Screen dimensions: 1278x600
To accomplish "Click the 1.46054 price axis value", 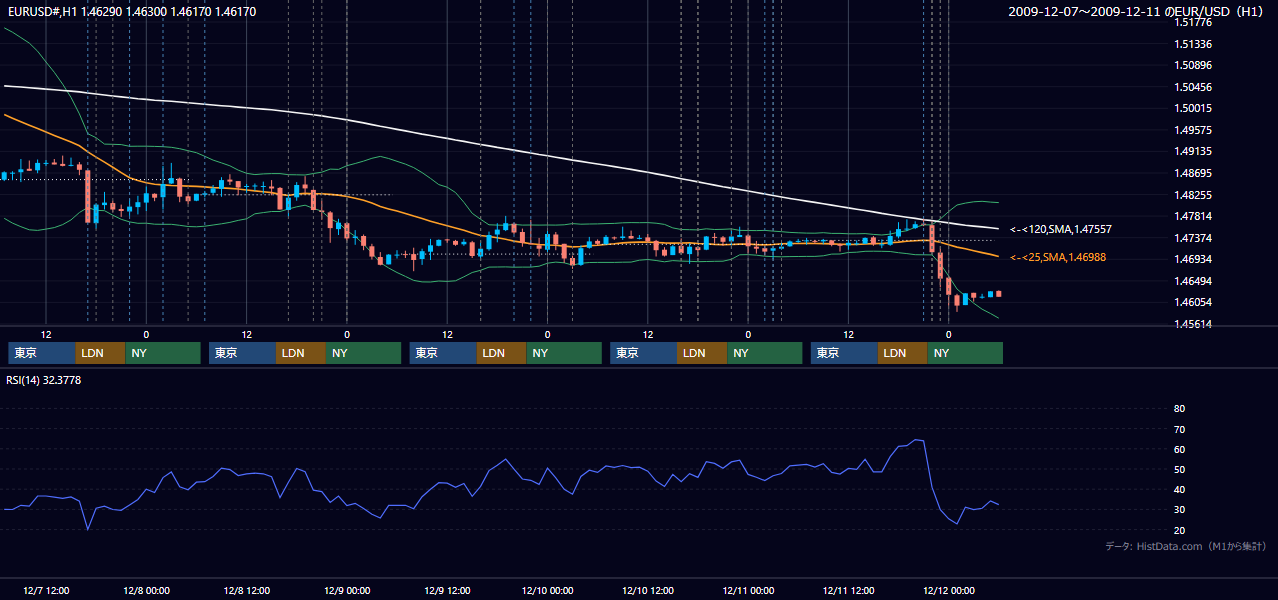I will [x=1193, y=302].
